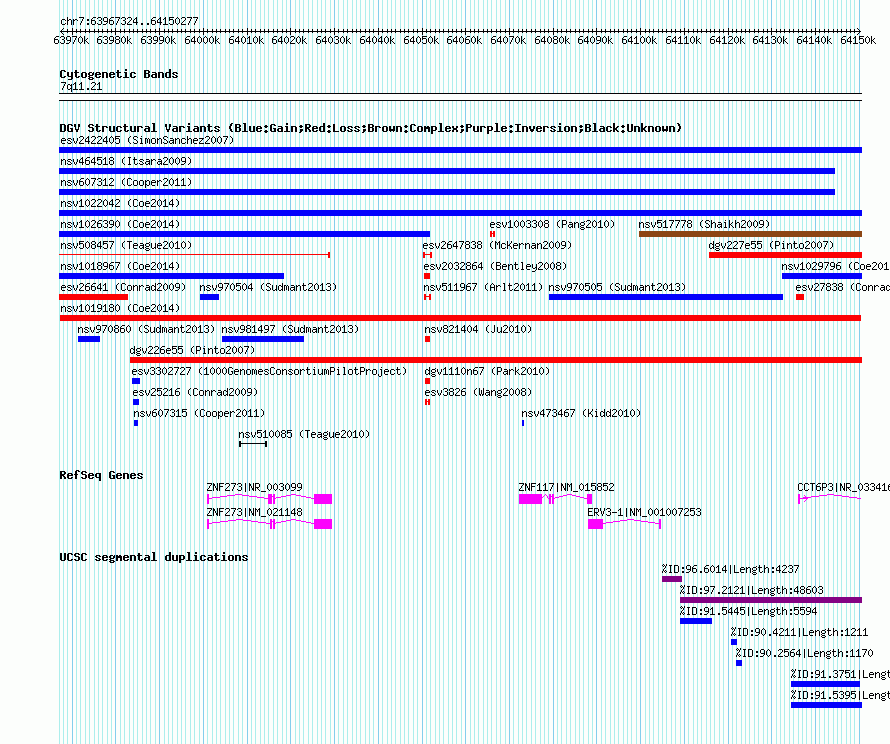The height and width of the screenshot is (744, 890).
Task: Click the esv1003308 (Pang2010) variant label
Action: click(x=552, y=224)
